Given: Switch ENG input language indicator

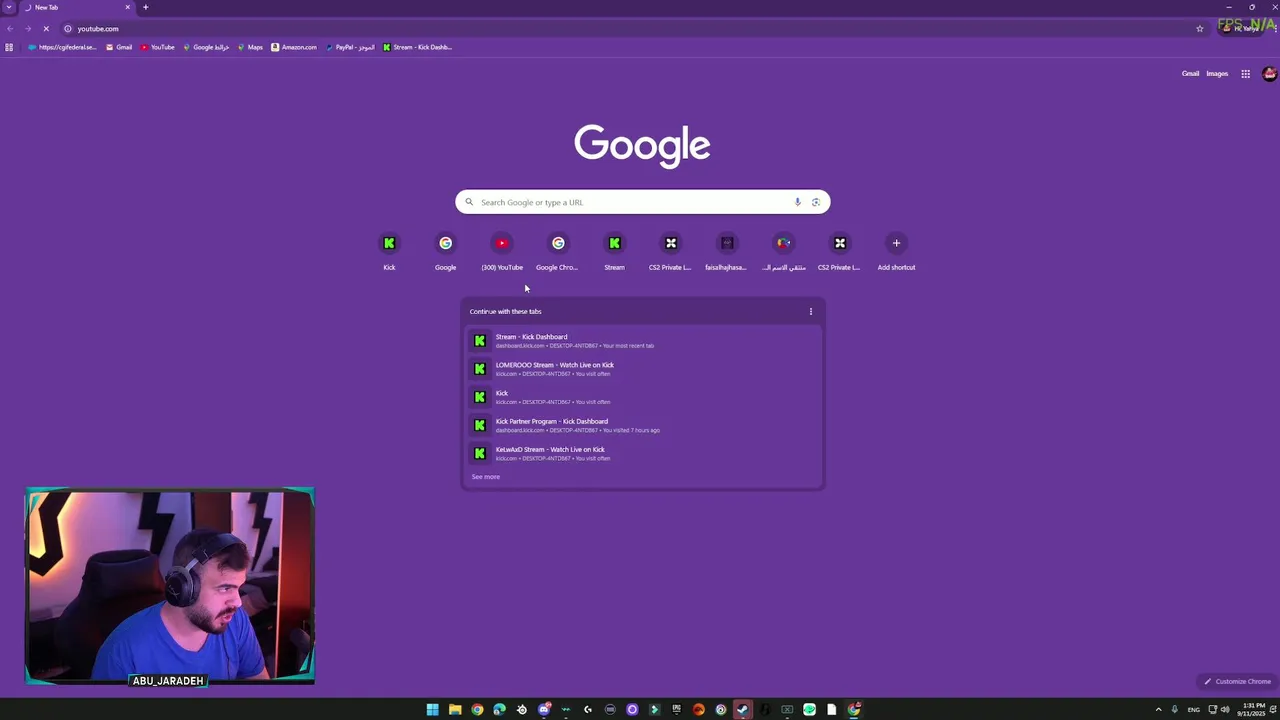Looking at the screenshot, I should (x=1194, y=710).
